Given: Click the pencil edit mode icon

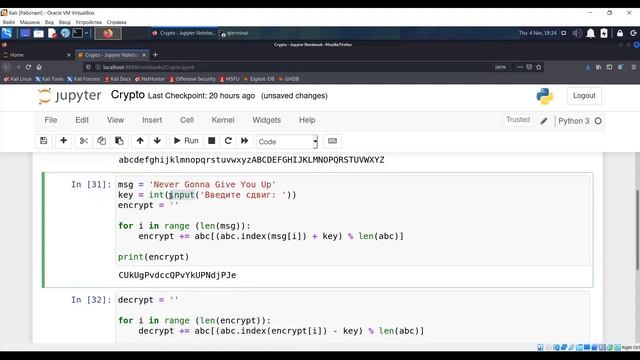Looking at the screenshot, I should tap(544, 121).
